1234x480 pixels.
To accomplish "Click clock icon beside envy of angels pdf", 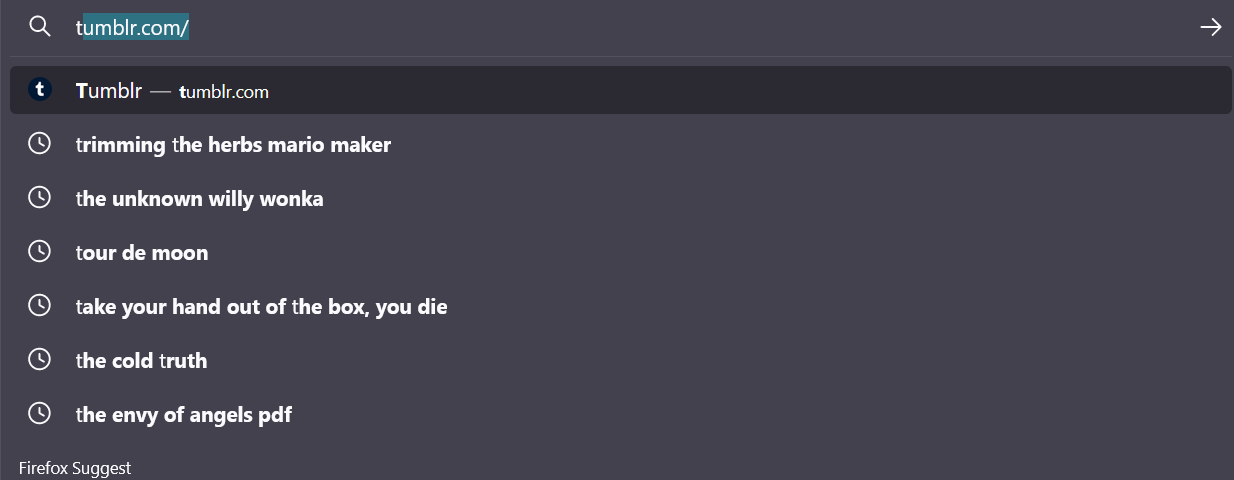I will (39, 414).
